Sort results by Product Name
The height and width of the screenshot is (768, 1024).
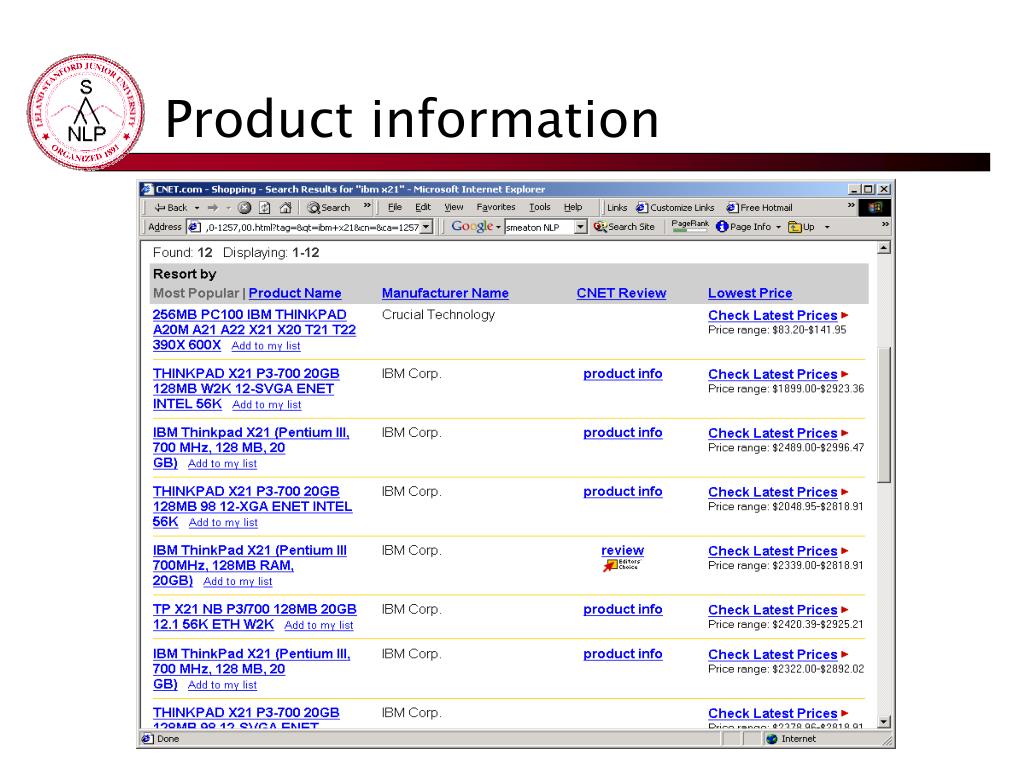(x=295, y=293)
